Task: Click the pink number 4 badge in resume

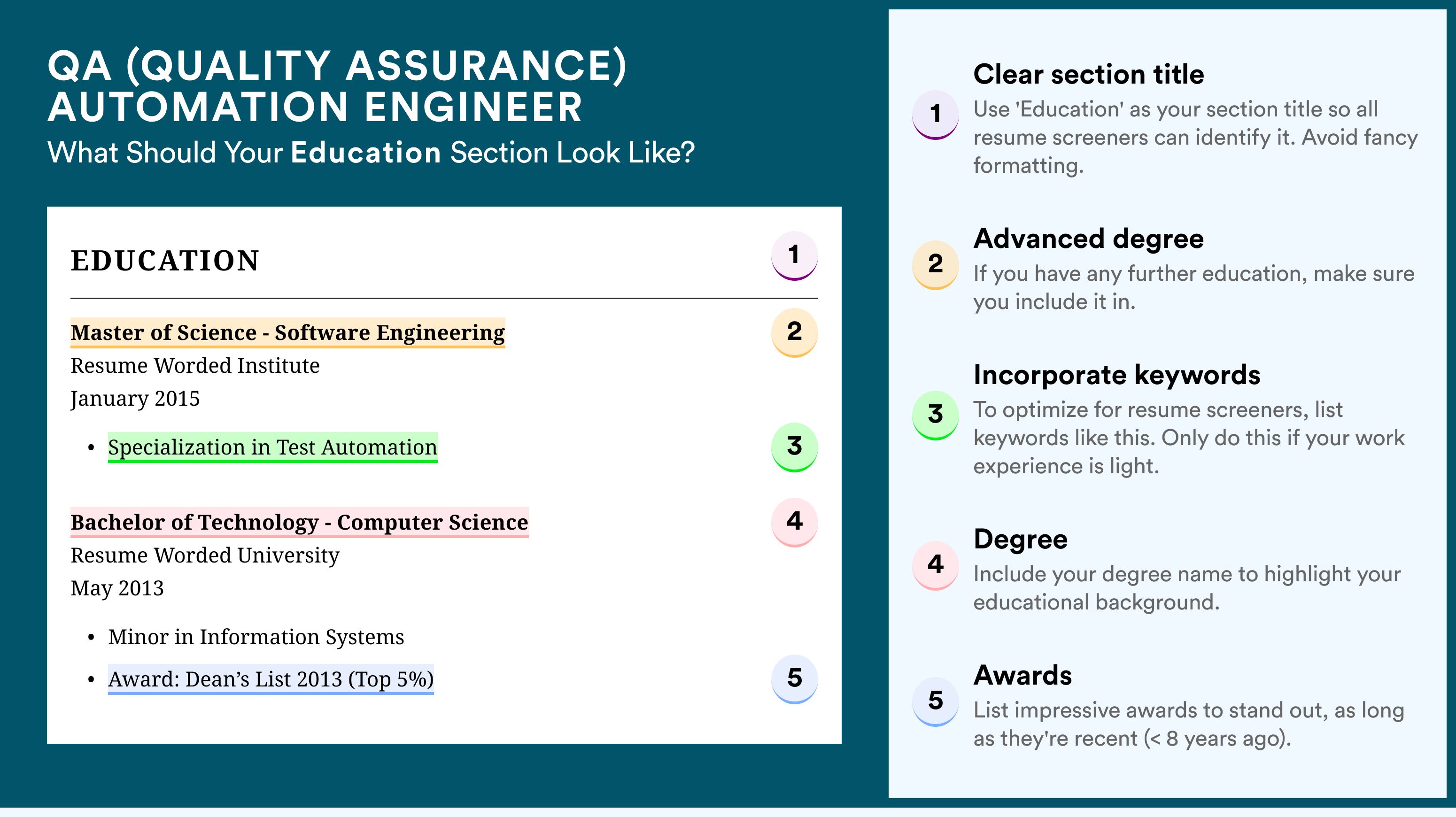Action: click(794, 522)
